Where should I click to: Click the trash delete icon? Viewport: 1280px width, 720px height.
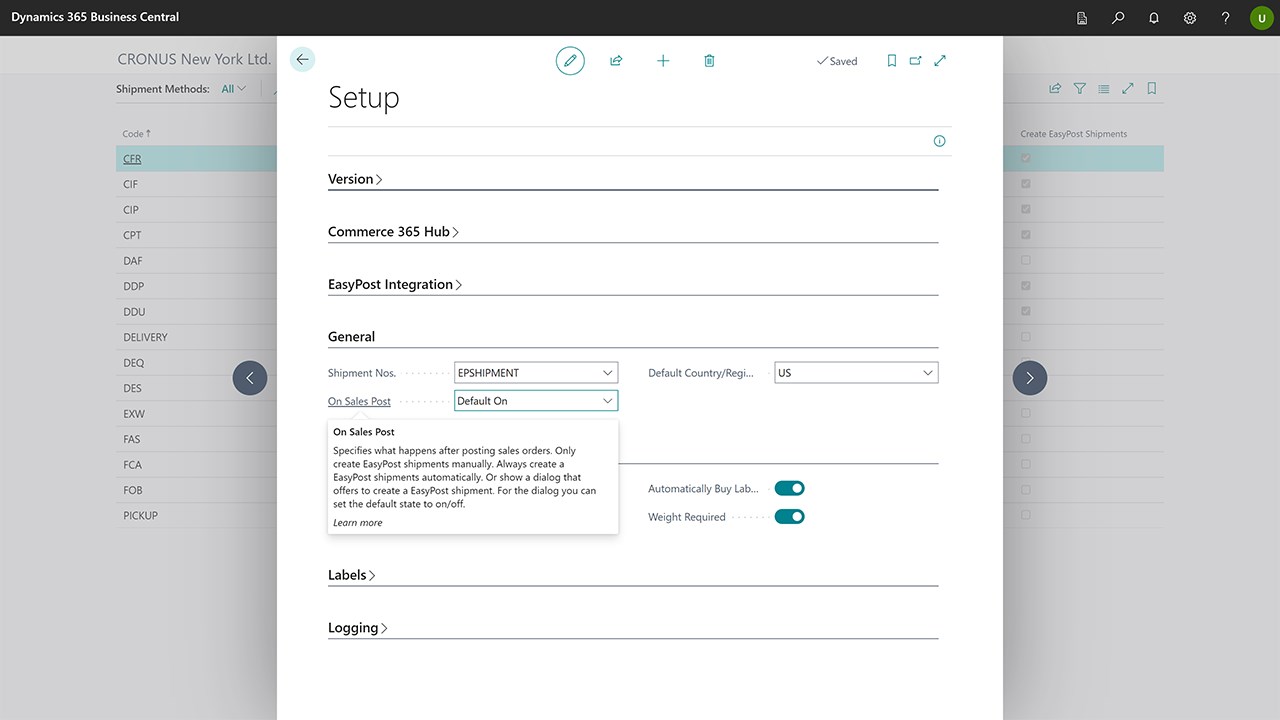click(x=709, y=61)
